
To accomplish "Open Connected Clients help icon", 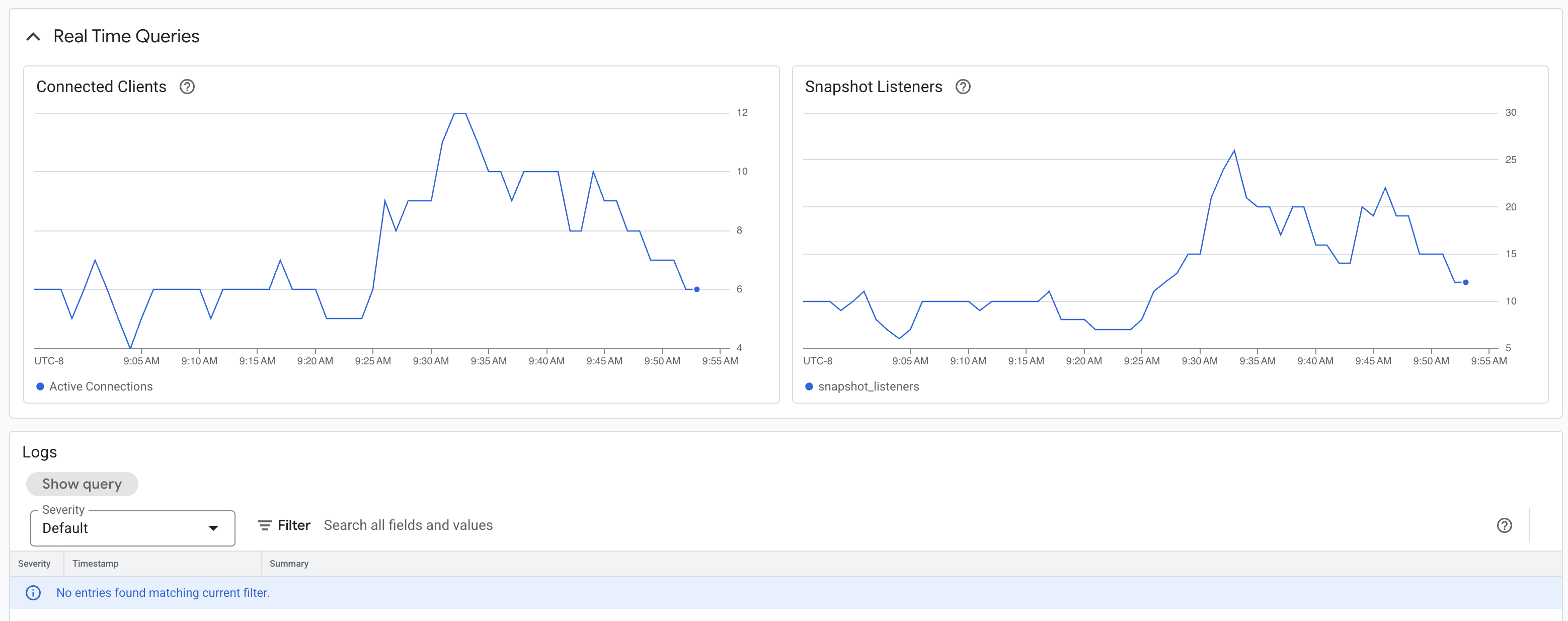I will tap(187, 87).
